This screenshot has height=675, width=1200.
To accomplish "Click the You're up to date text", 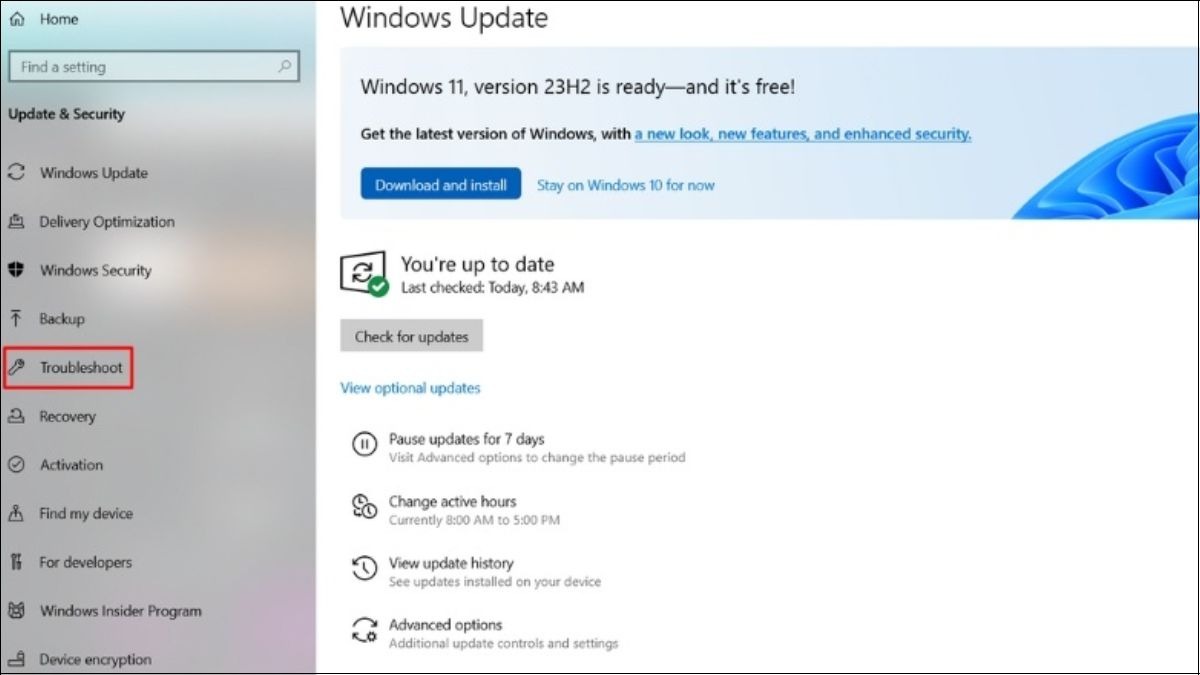I will click(x=478, y=265).
